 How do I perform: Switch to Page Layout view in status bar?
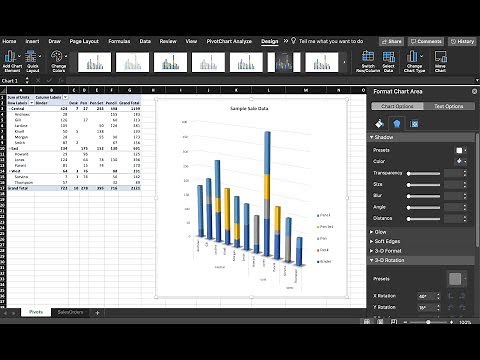(x=380, y=322)
